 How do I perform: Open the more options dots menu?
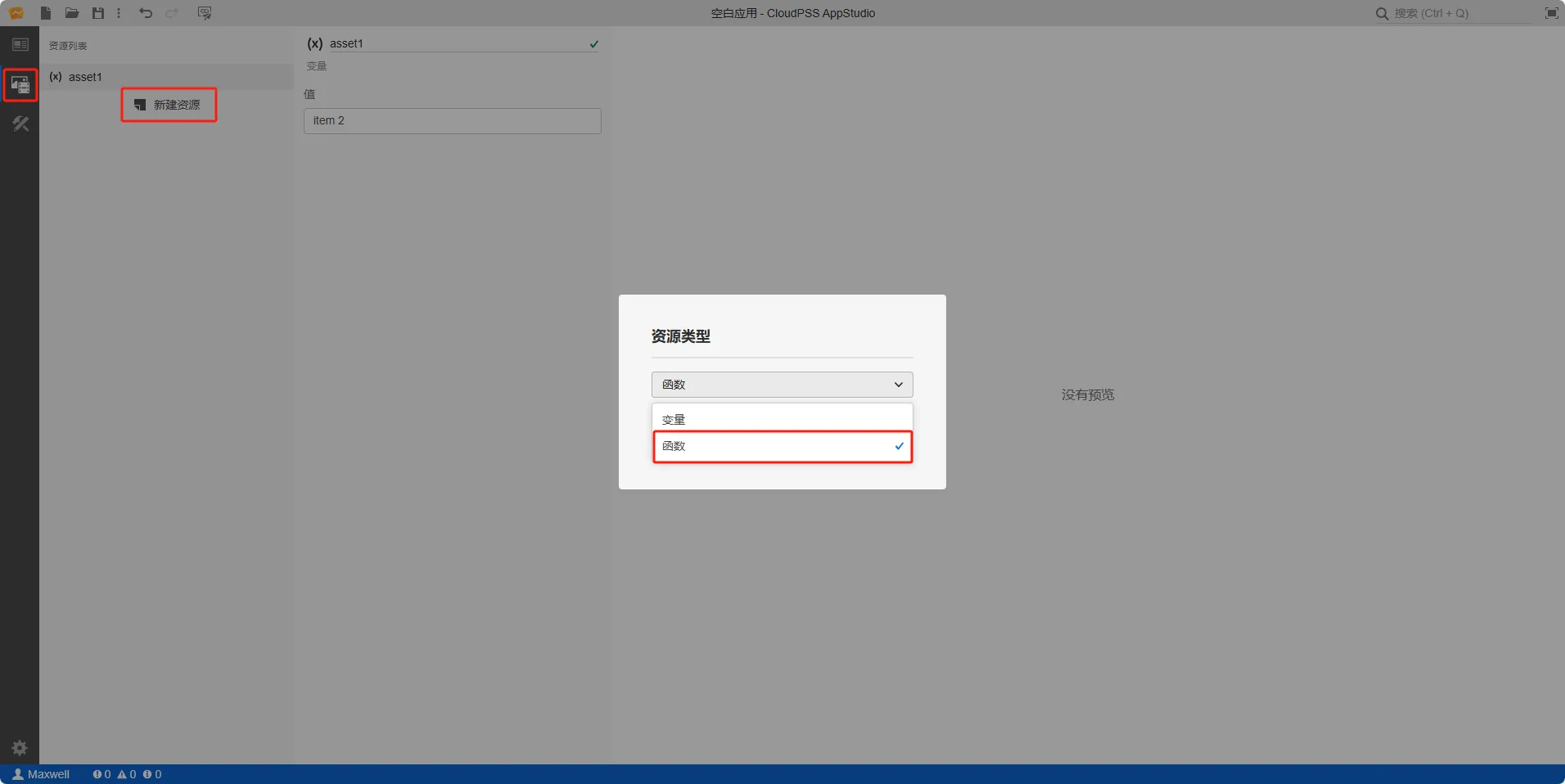click(119, 13)
